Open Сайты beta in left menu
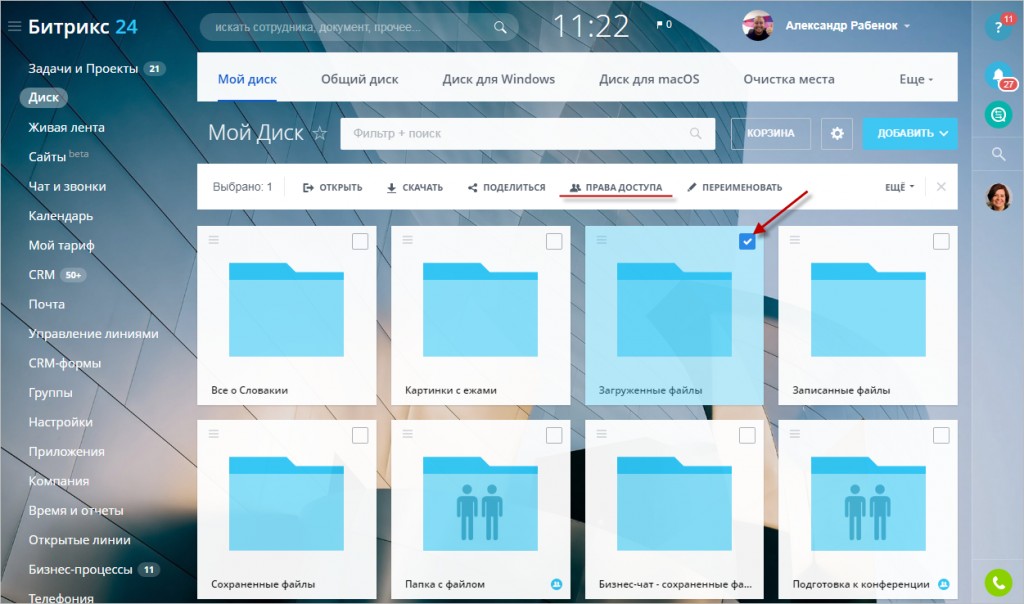The height and width of the screenshot is (604, 1024). click(x=58, y=157)
